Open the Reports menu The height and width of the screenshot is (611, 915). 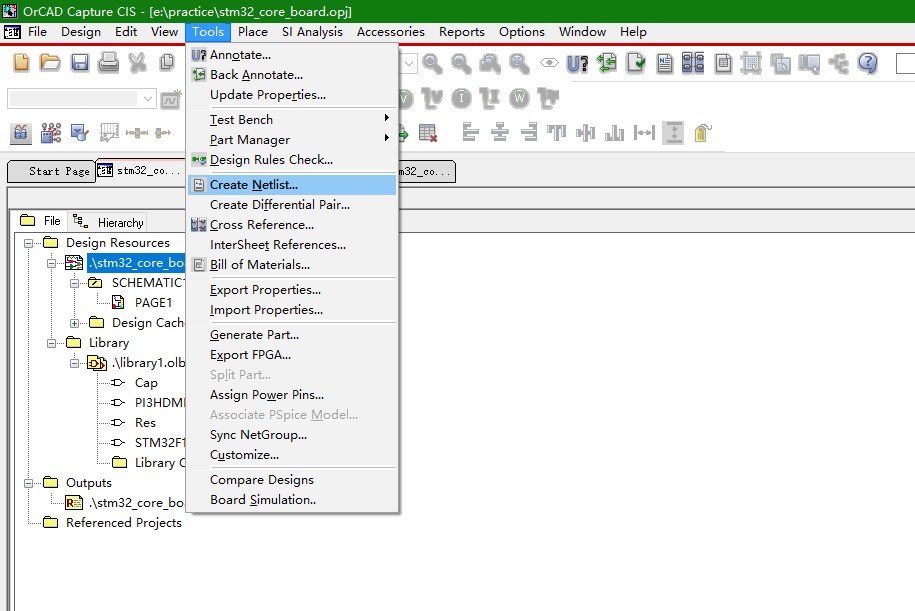(462, 32)
